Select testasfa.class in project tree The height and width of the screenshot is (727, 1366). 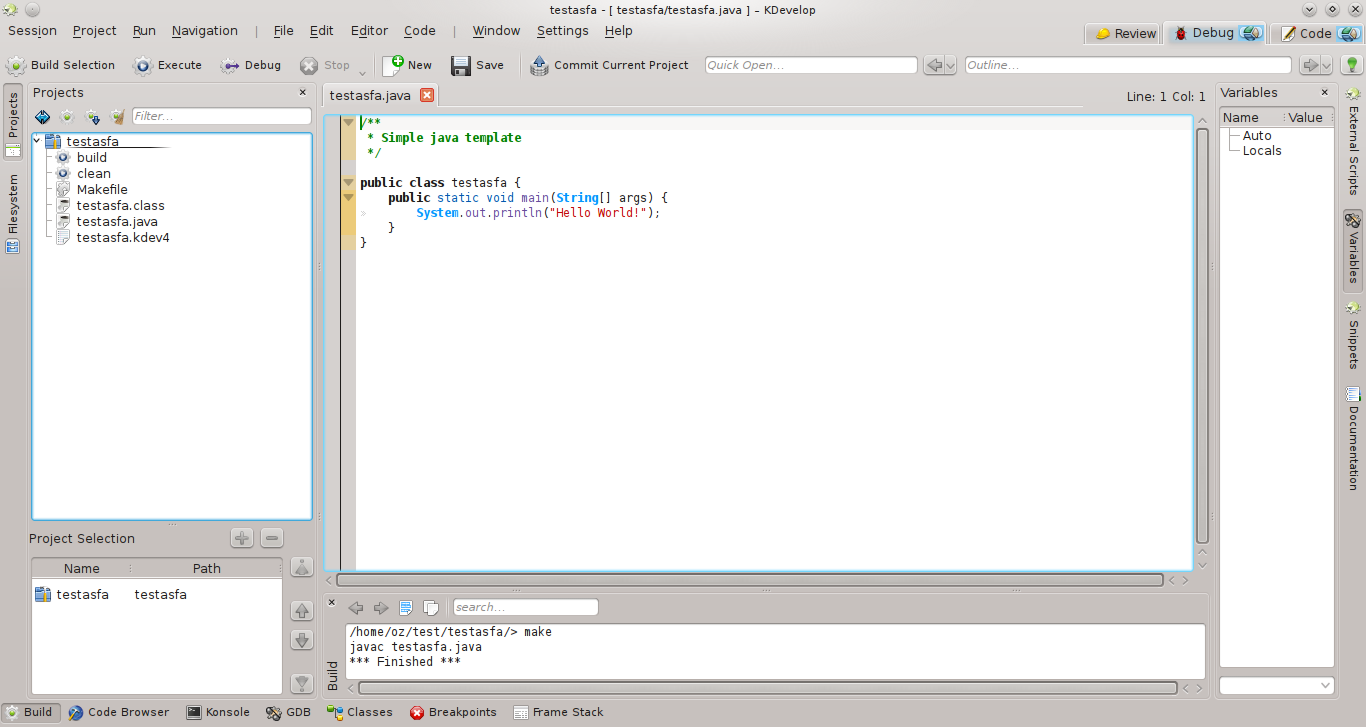(121, 205)
